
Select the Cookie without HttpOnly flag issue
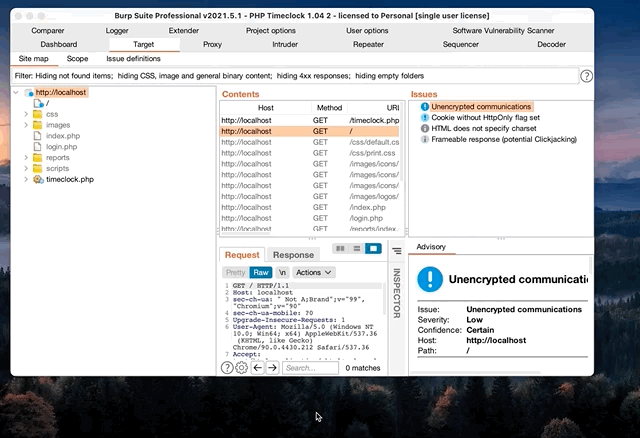(485, 118)
